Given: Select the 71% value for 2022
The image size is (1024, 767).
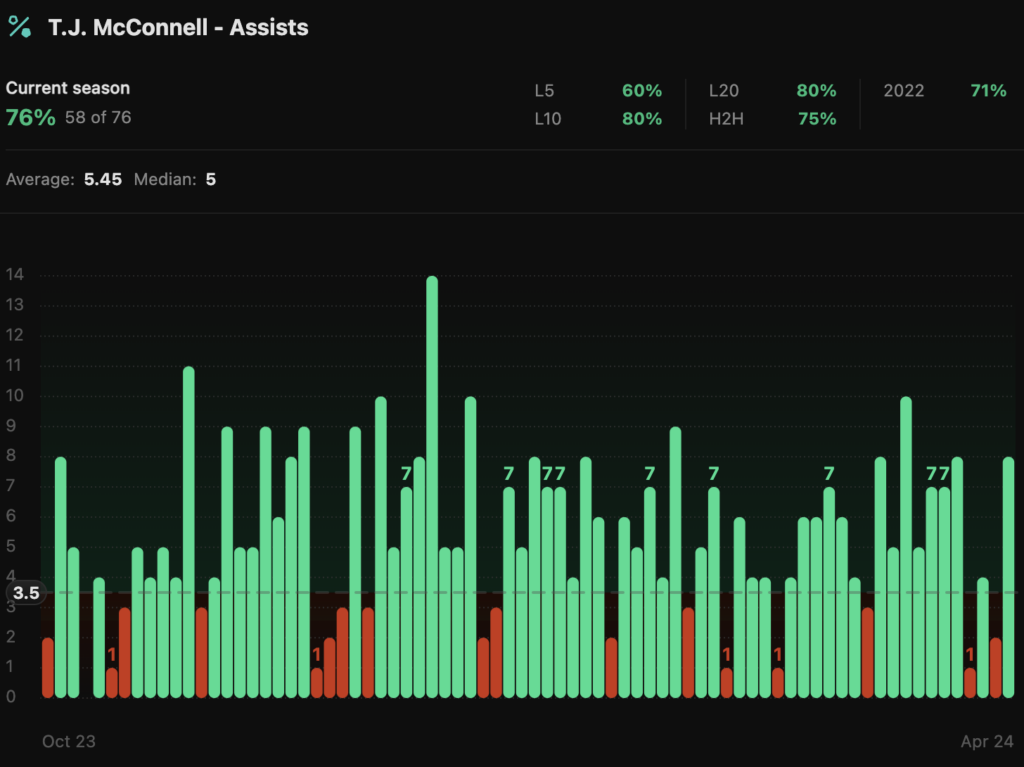Looking at the screenshot, I should [x=989, y=91].
